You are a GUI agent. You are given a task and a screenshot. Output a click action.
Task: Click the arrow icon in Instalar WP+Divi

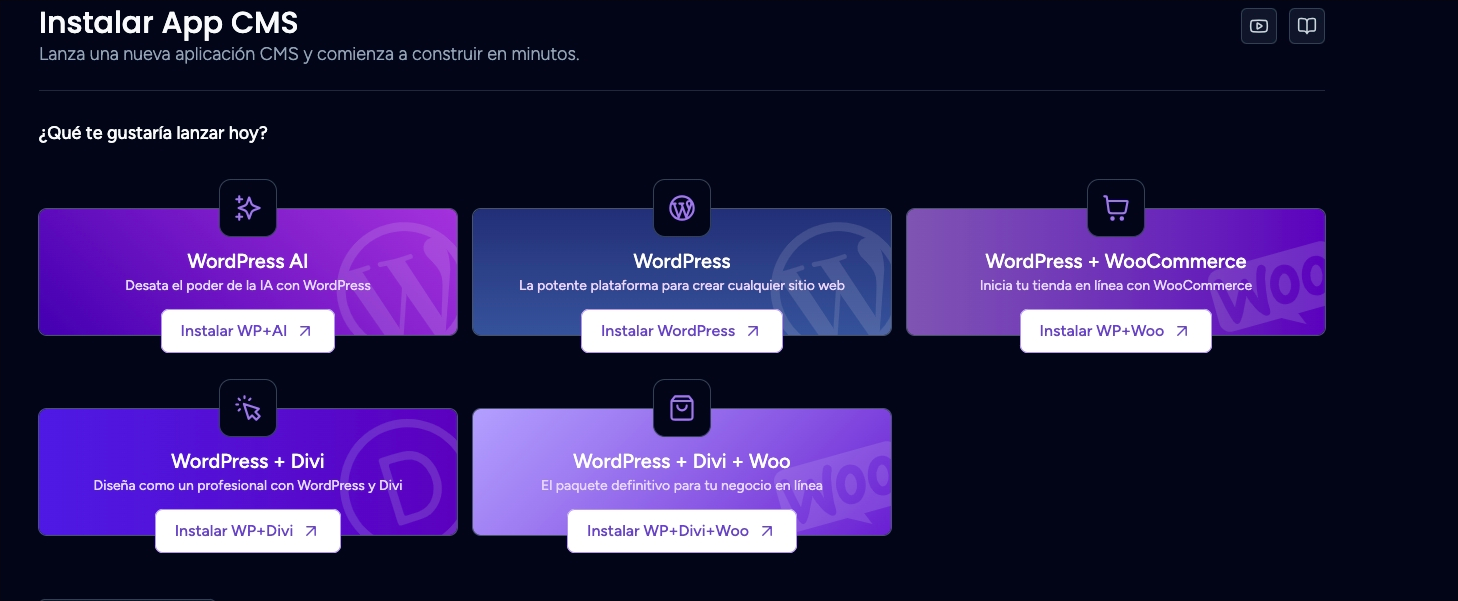pos(311,531)
